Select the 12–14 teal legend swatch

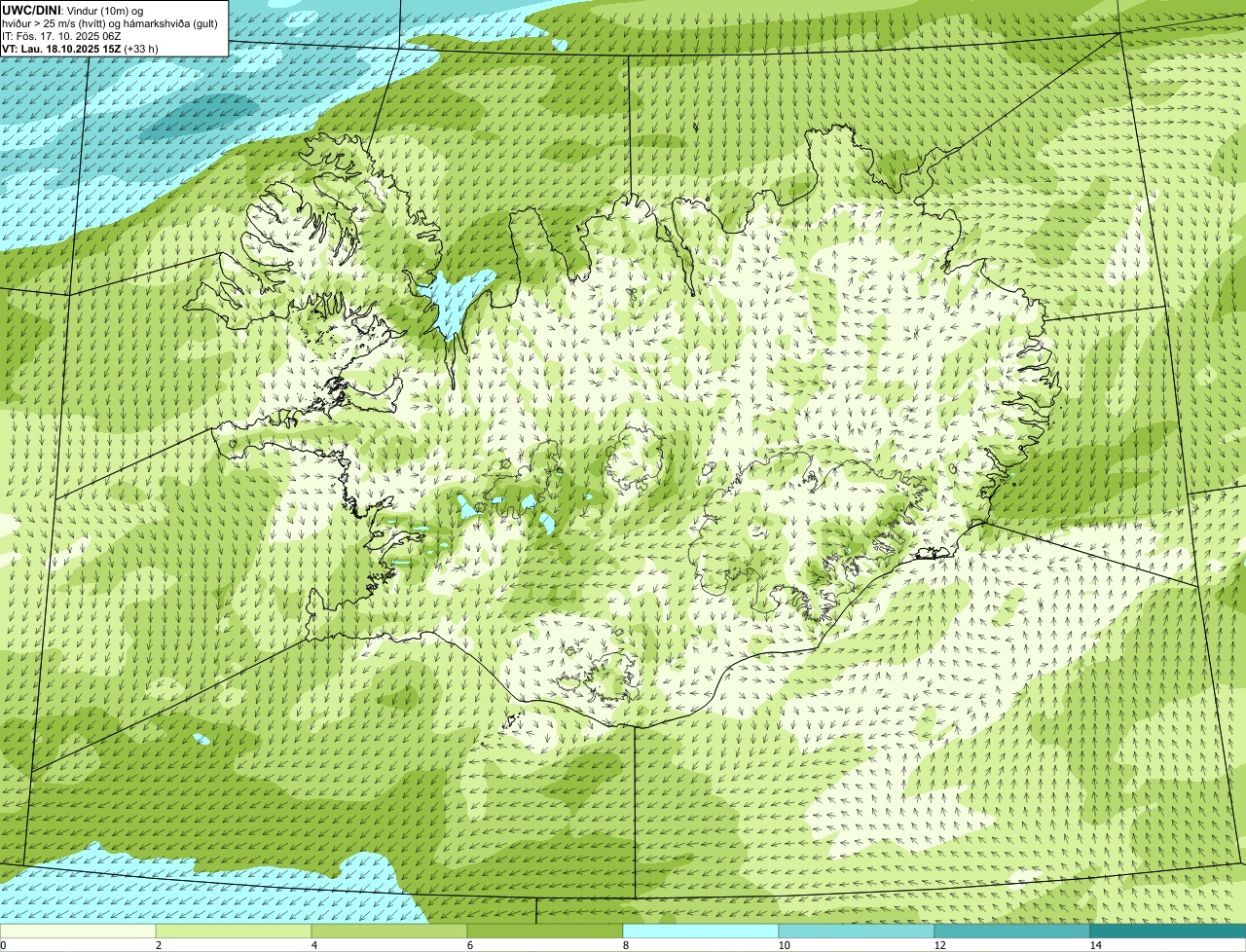(x=1012, y=931)
